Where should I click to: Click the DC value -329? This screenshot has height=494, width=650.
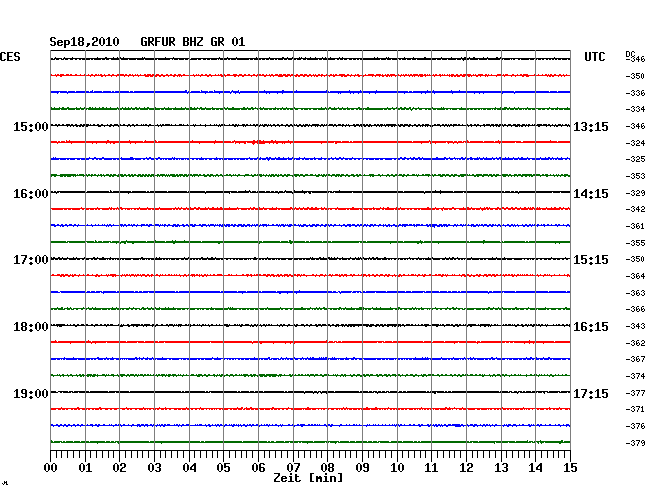(635, 193)
